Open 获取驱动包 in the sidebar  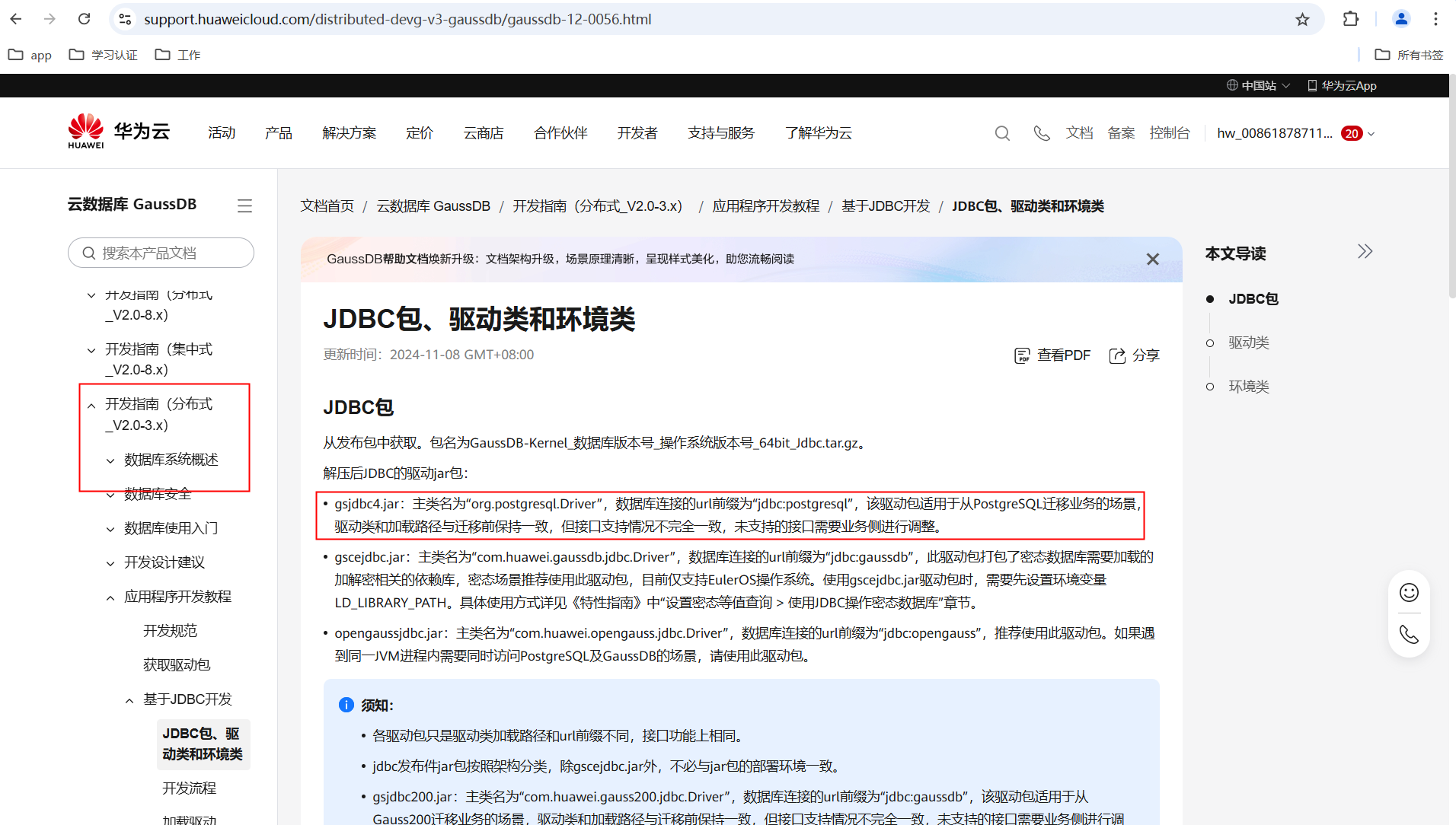click(177, 665)
